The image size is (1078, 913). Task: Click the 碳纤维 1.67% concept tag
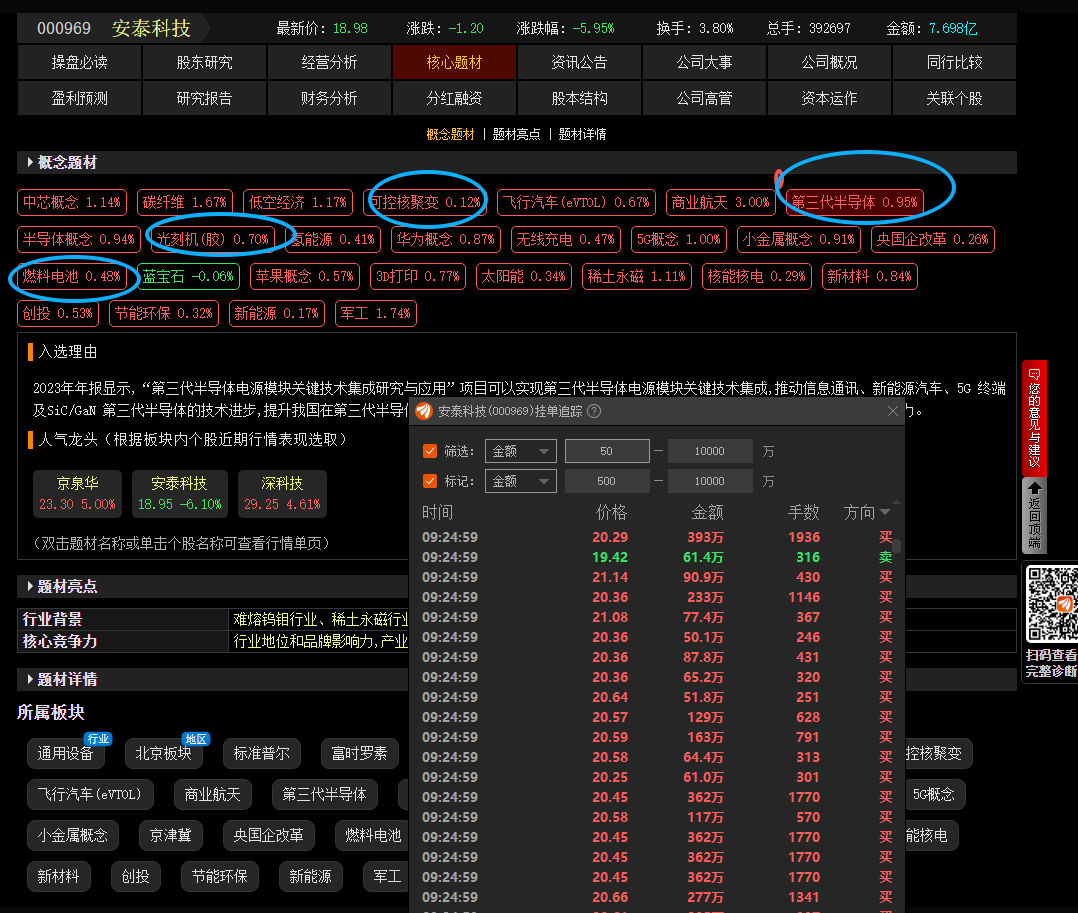[185, 202]
